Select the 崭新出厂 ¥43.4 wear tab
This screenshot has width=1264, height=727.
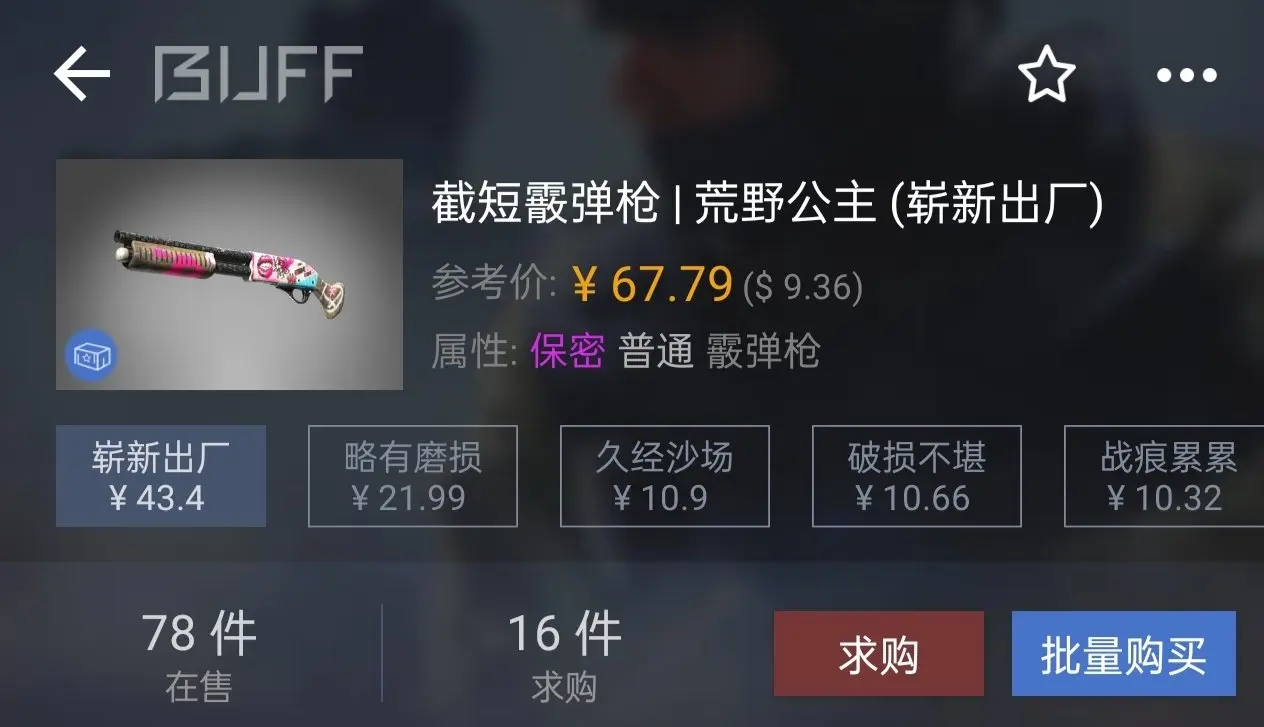coord(161,476)
